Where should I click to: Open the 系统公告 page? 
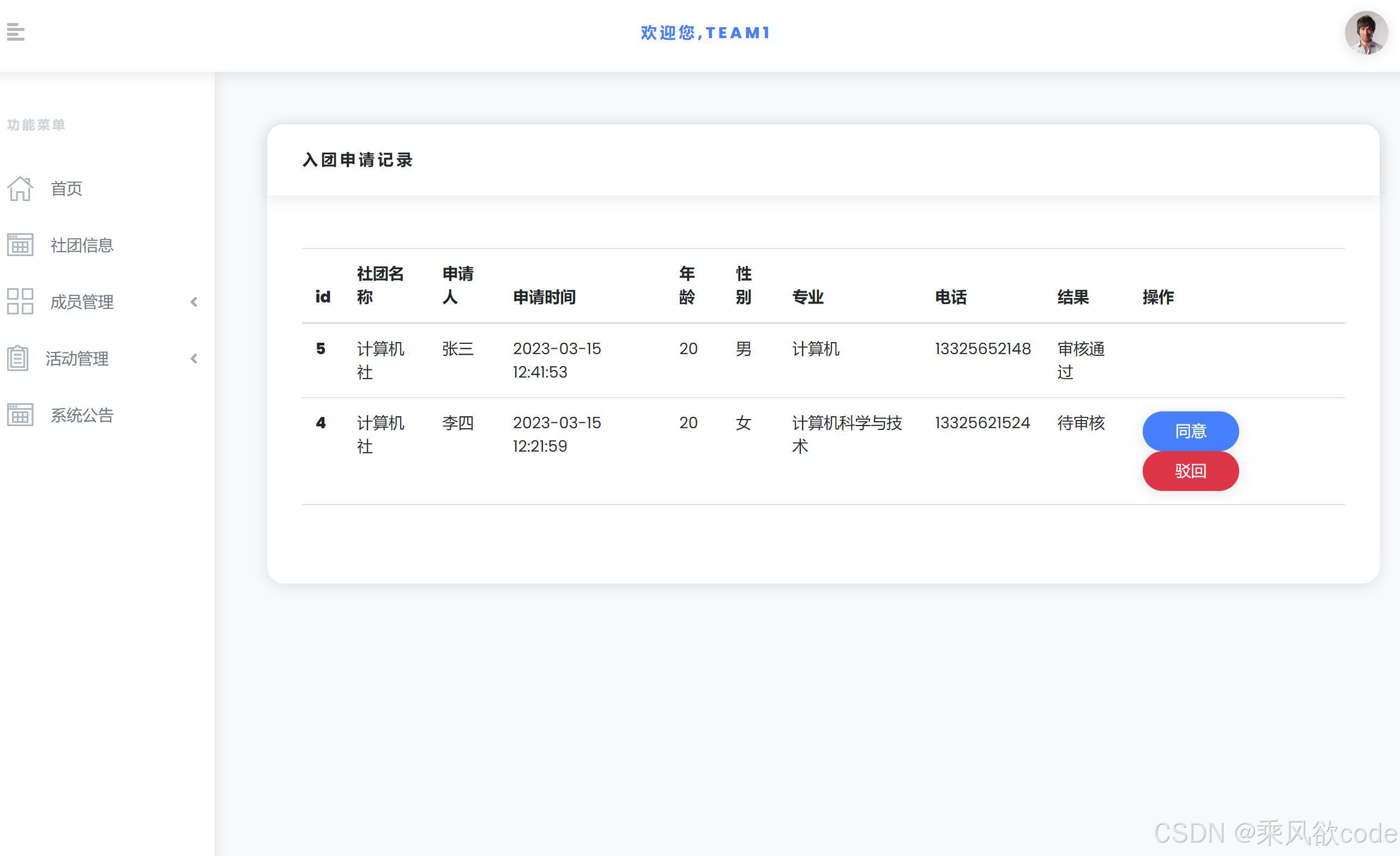click(82, 415)
